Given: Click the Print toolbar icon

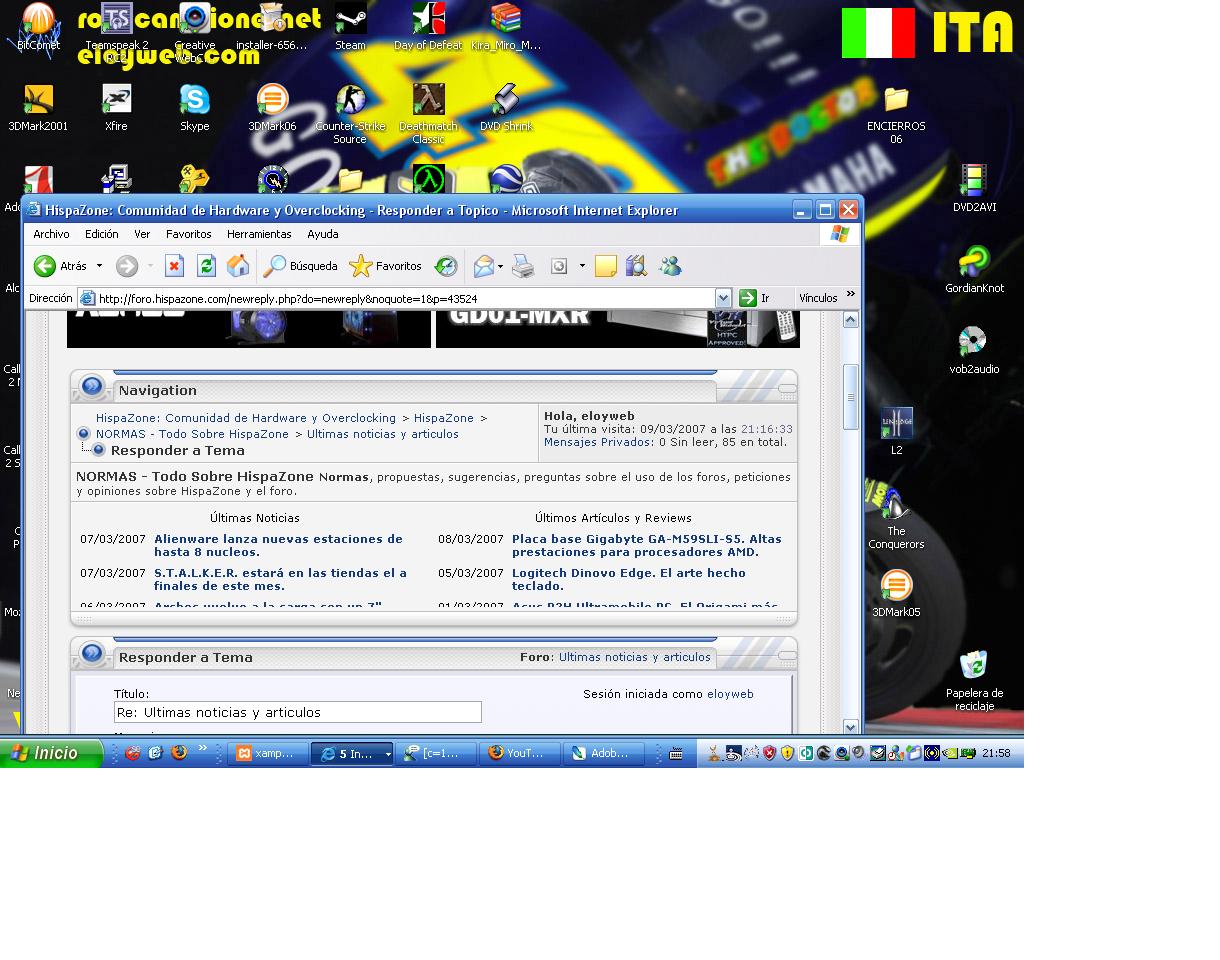Looking at the screenshot, I should point(523,266).
